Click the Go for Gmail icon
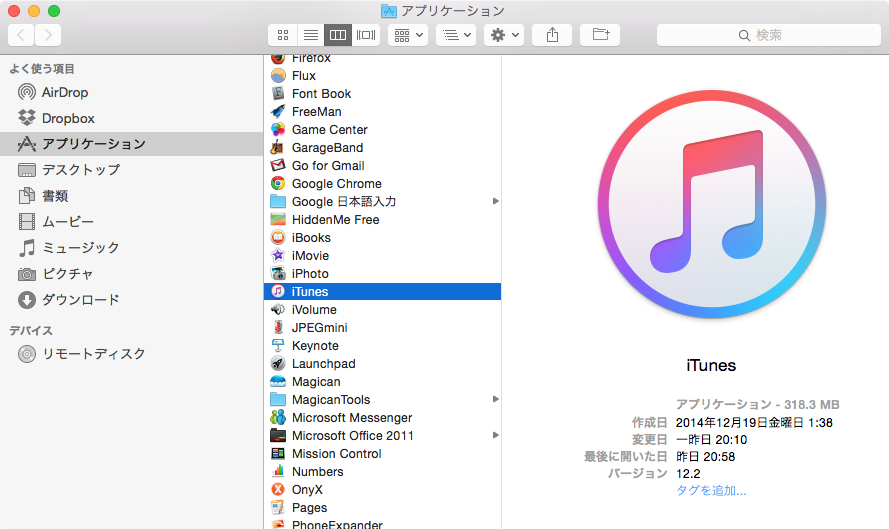Image resolution: width=889 pixels, height=529 pixels. point(278,166)
